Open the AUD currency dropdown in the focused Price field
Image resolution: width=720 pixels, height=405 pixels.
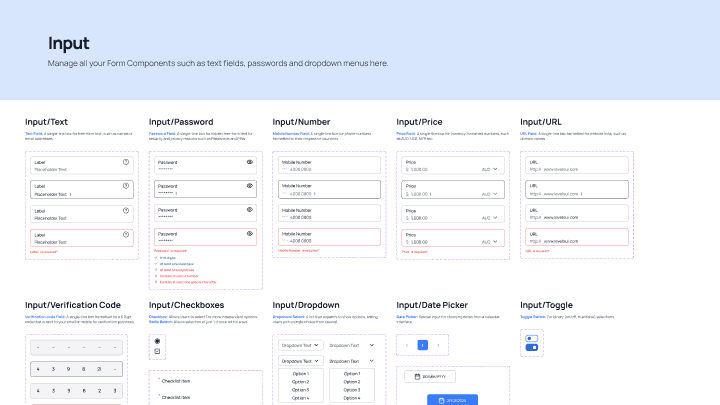[489, 194]
